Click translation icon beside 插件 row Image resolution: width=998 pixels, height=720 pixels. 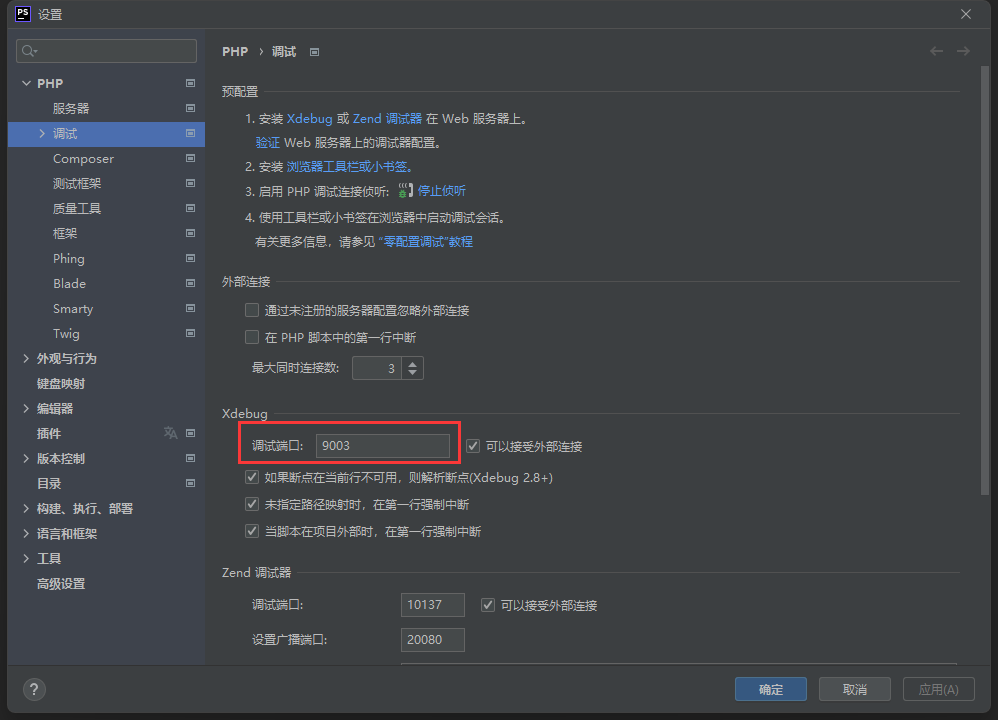coord(170,433)
